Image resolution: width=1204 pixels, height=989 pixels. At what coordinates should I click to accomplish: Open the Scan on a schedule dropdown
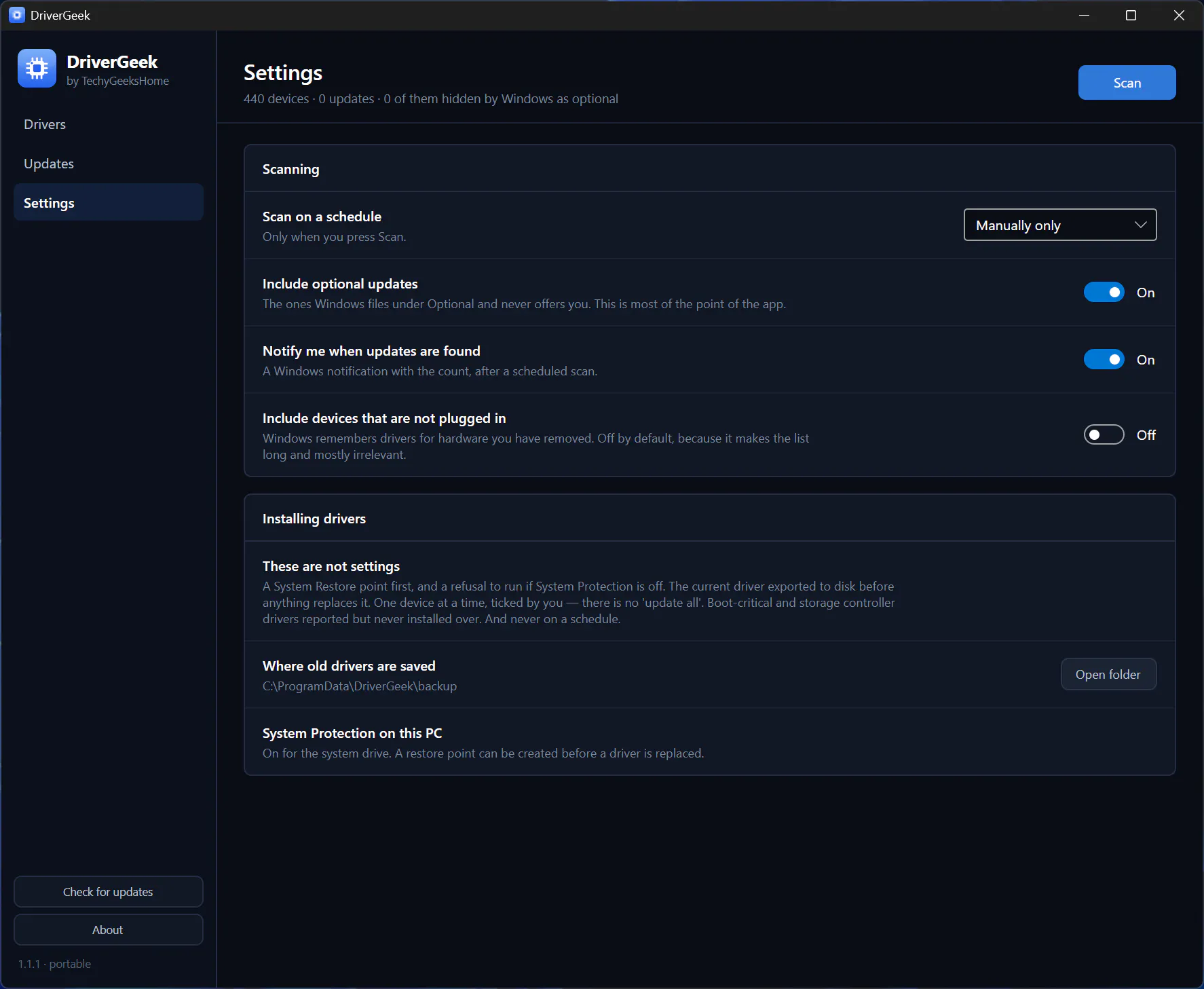pos(1059,225)
